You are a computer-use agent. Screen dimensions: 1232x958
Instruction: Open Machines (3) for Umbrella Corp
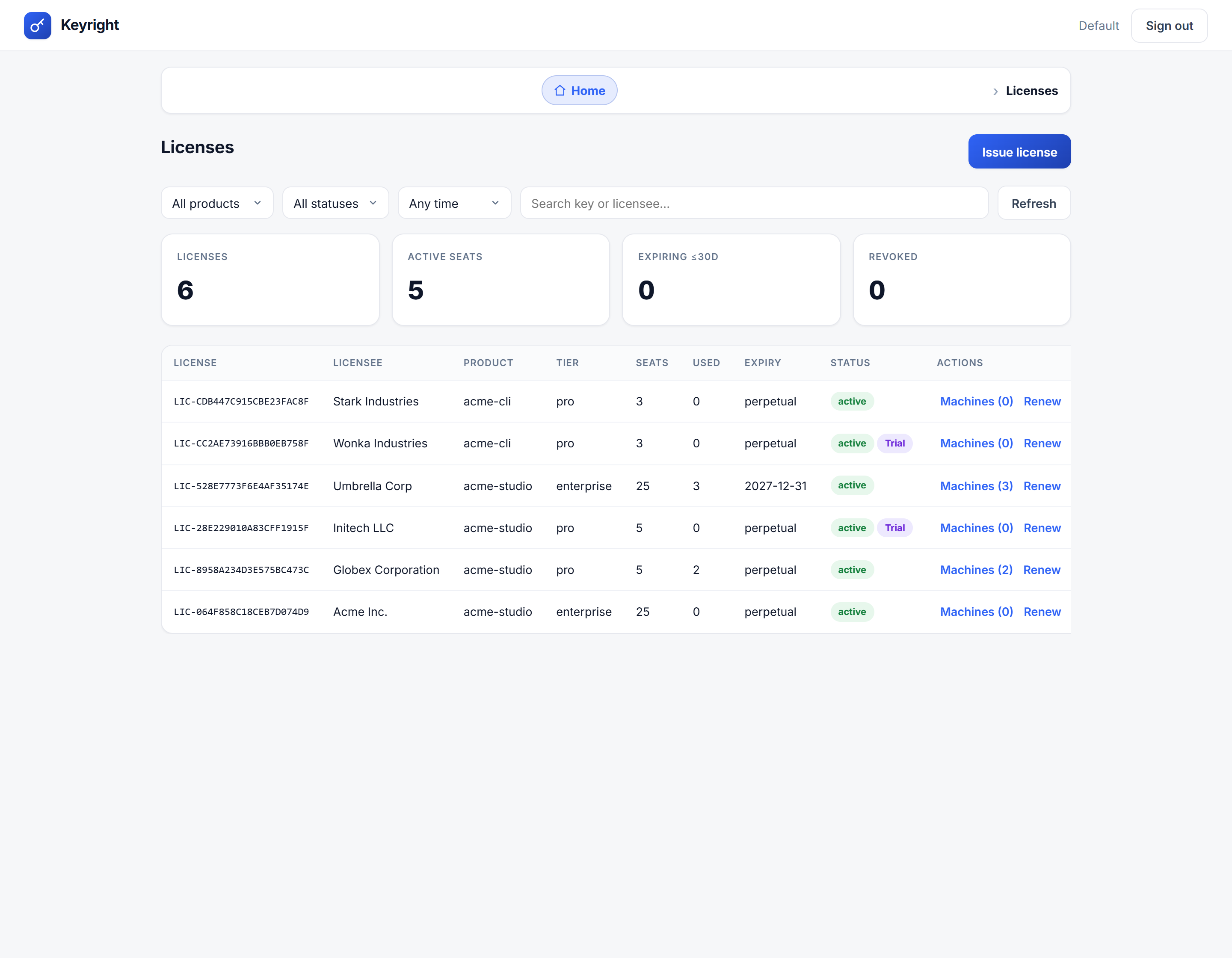(977, 486)
